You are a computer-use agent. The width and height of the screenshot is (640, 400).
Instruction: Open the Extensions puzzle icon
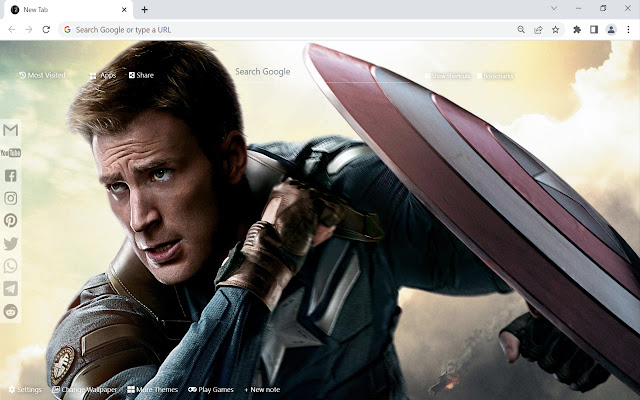(577, 29)
